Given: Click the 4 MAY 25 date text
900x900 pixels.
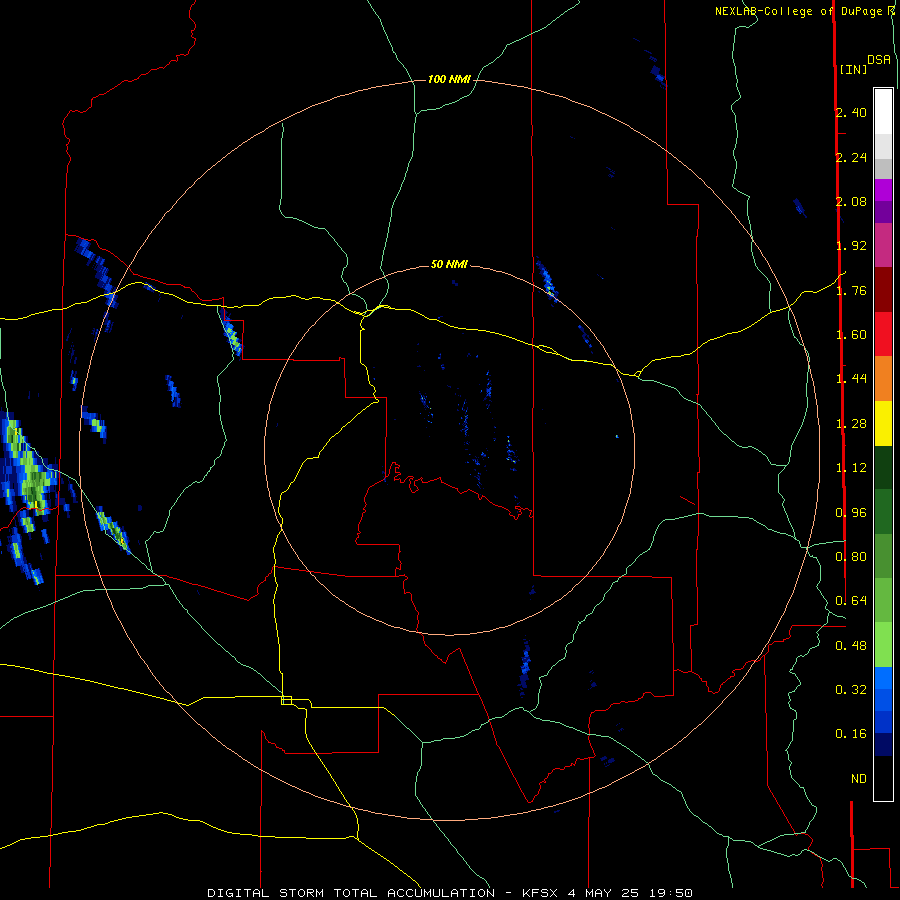Looking at the screenshot, I should [x=604, y=893].
